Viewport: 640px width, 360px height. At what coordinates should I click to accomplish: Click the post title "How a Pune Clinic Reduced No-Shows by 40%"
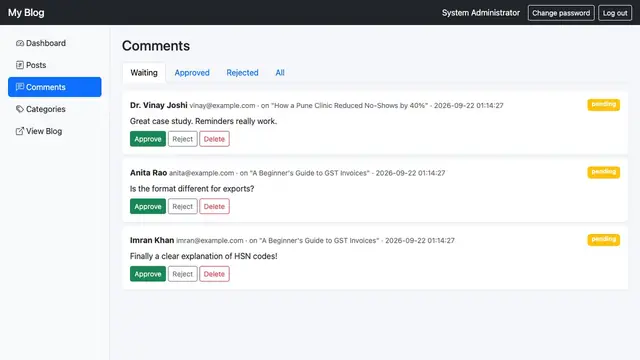pos(349,105)
